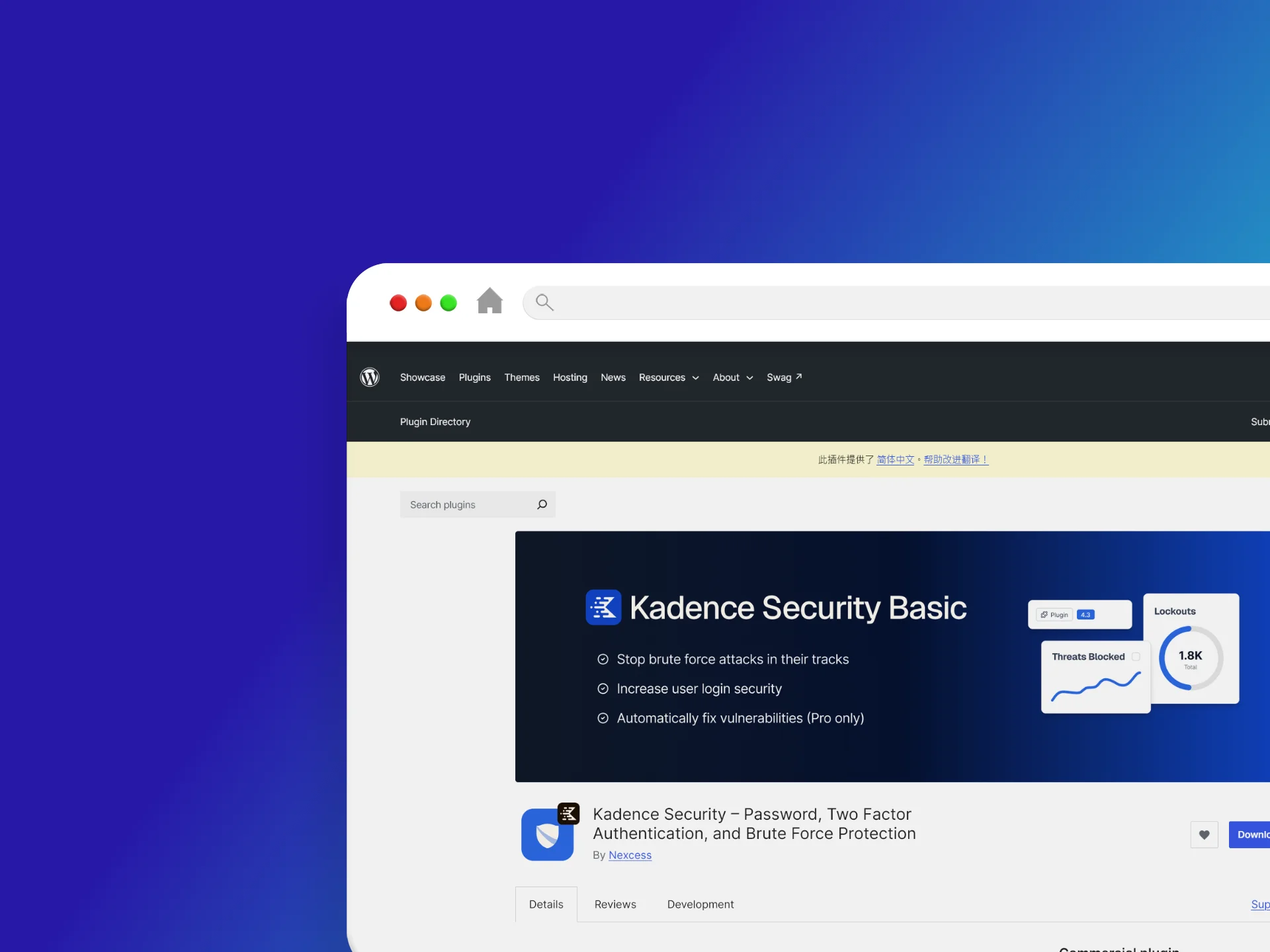Click the Kadence logo in banner
Viewport: 1270px width, 952px height.
point(603,607)
